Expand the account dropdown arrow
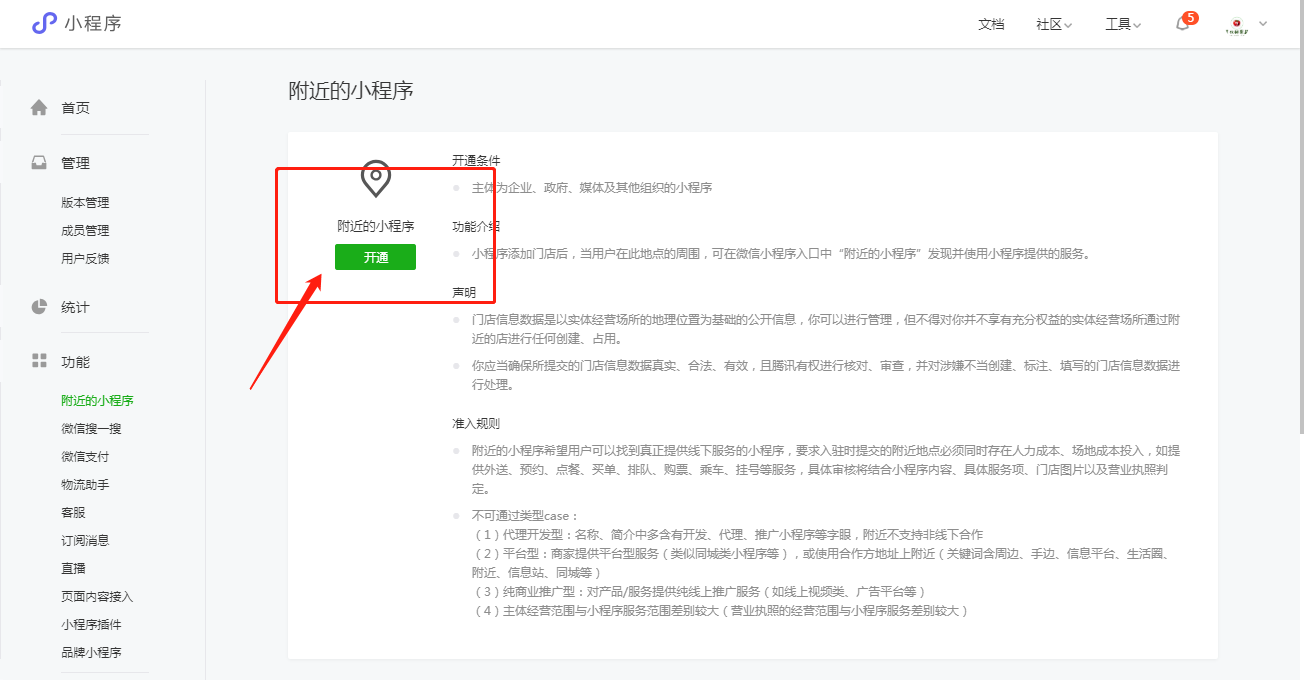 [1263, 24]
